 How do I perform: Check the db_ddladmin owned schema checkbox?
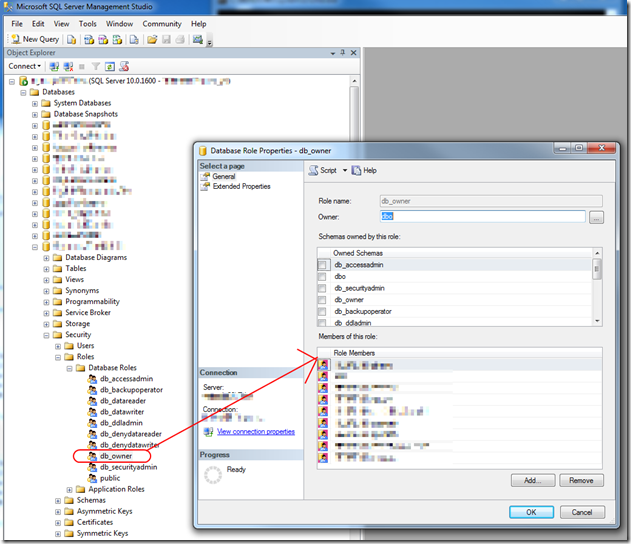coord(322,323)
